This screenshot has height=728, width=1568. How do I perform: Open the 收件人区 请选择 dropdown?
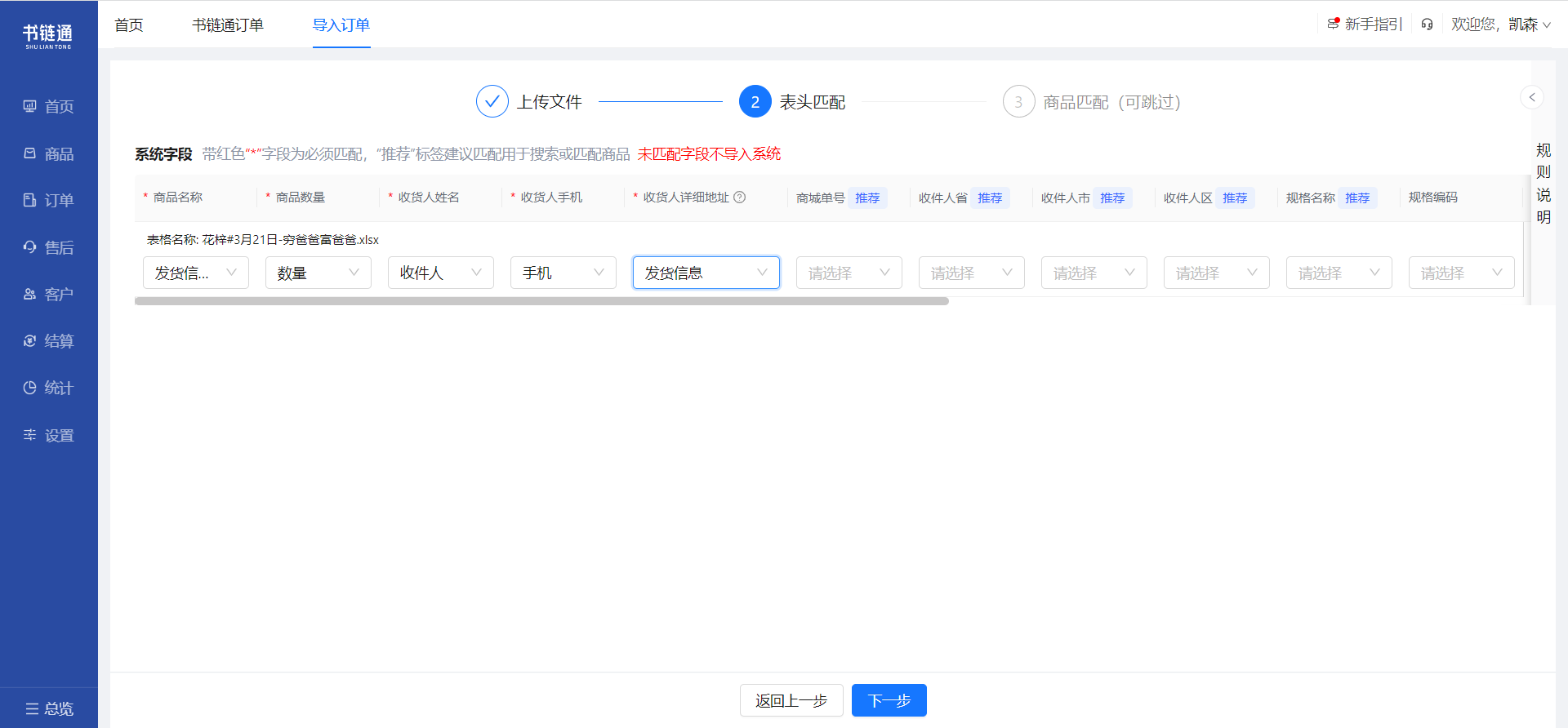click(1217, 273)
